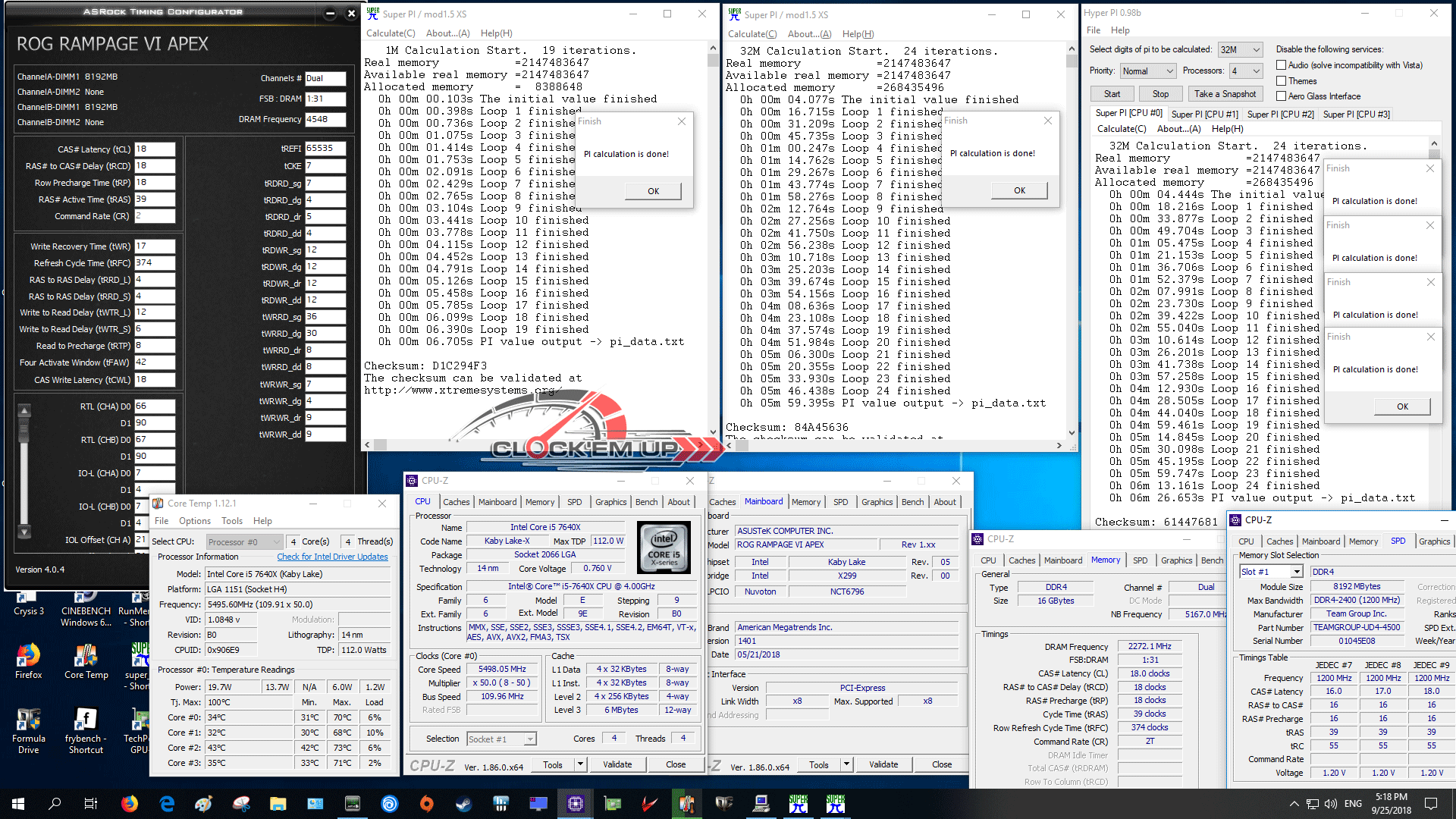The width and height of the screenshot is (1456, 819).
Task: Click the CAS# Latency (tCL) value field
Action: 155,149
